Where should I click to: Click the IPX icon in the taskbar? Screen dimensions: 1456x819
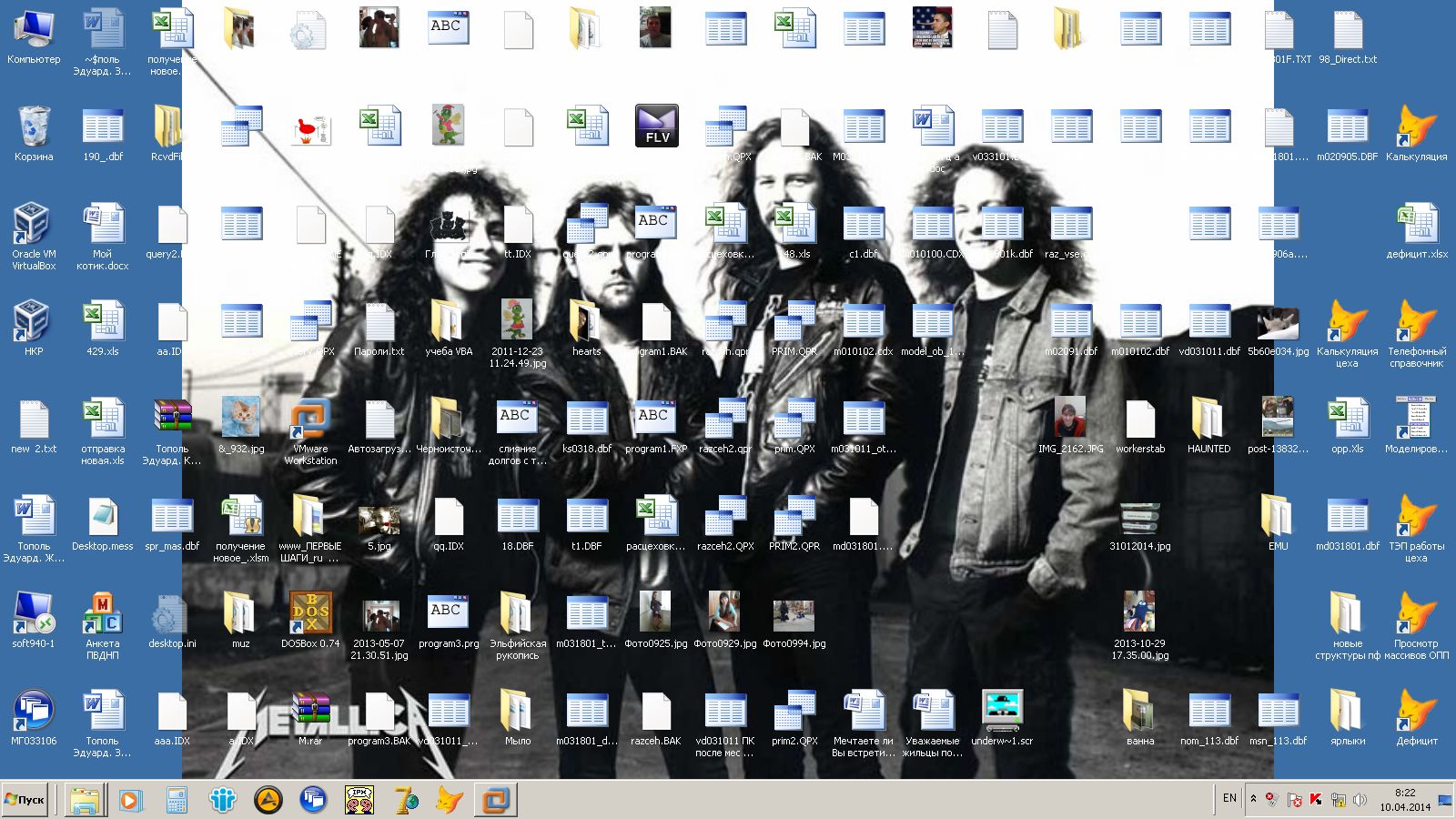coord(359,800)
